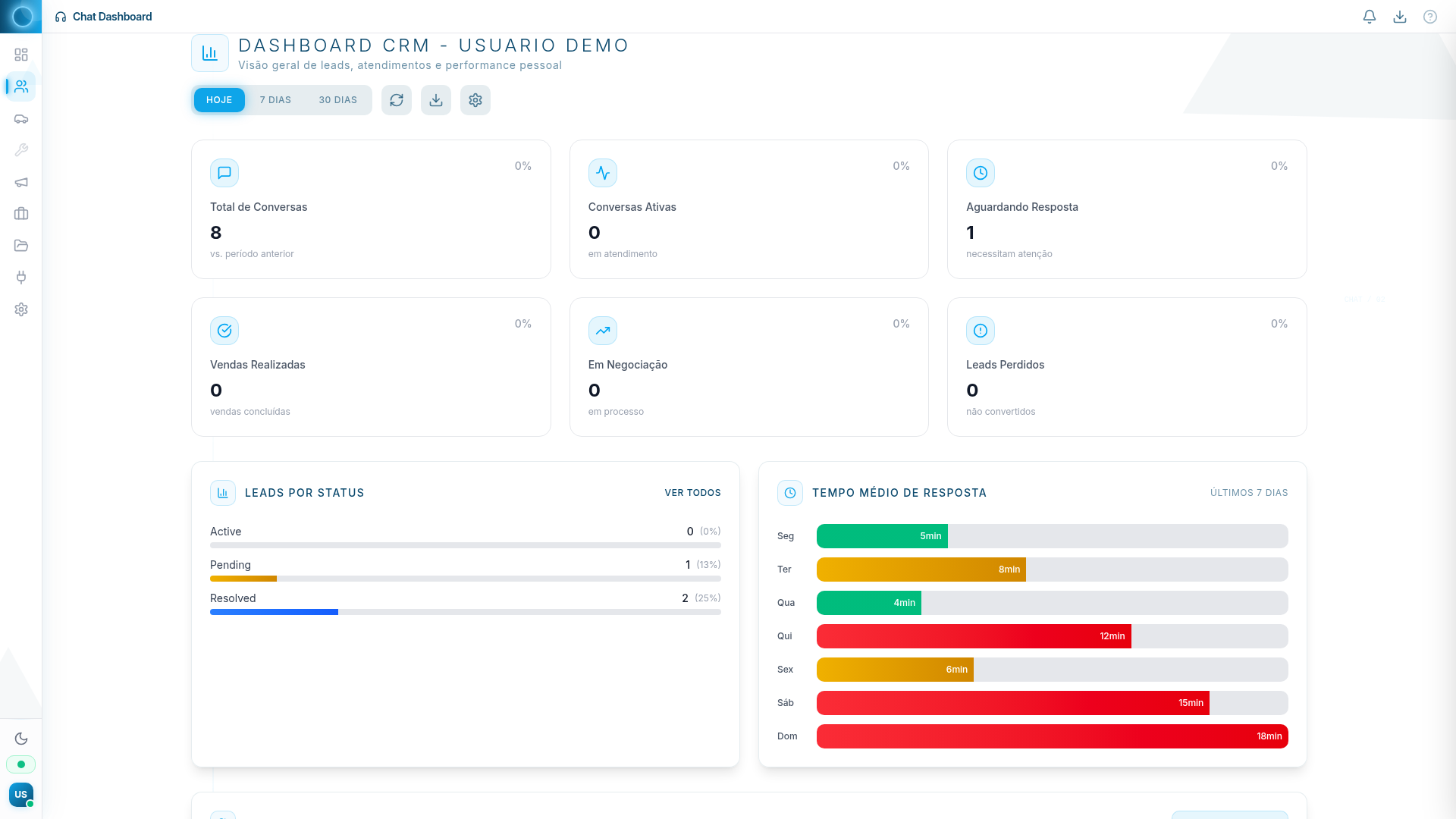This screenshot has height=819, width=1456.
Task: Toggle dark mode moon icon
Action: [21, 739]
